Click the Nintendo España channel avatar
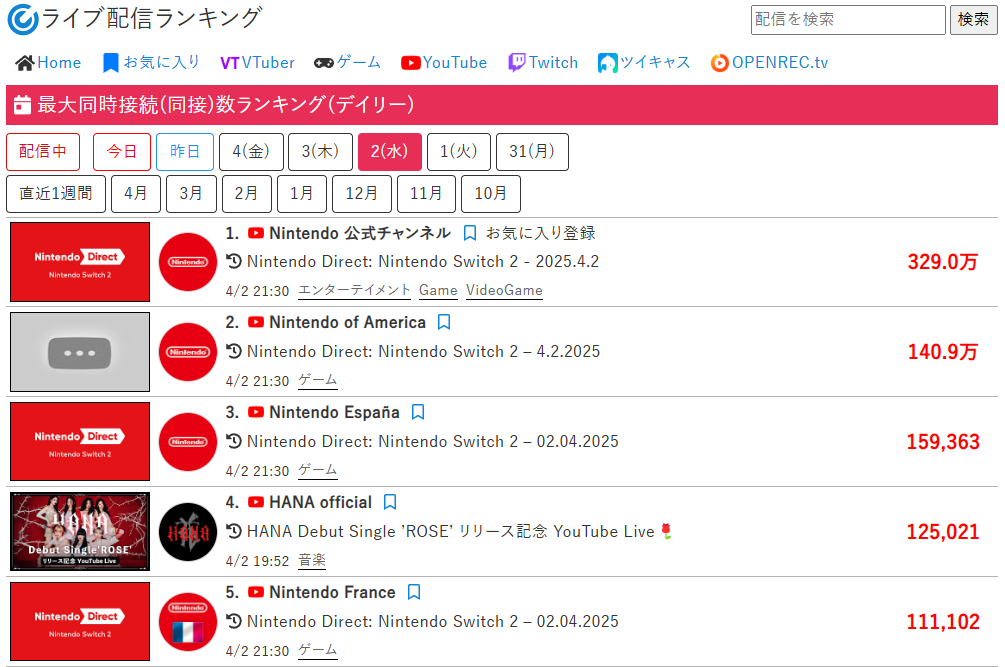 click(x=188, y=442)
